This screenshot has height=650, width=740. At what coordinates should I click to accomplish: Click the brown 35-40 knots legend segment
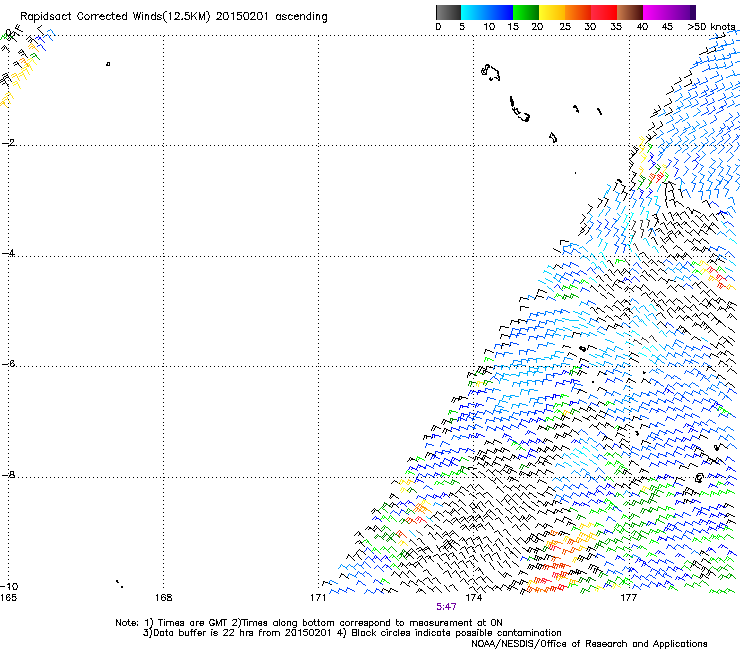[x=630, y=12]
